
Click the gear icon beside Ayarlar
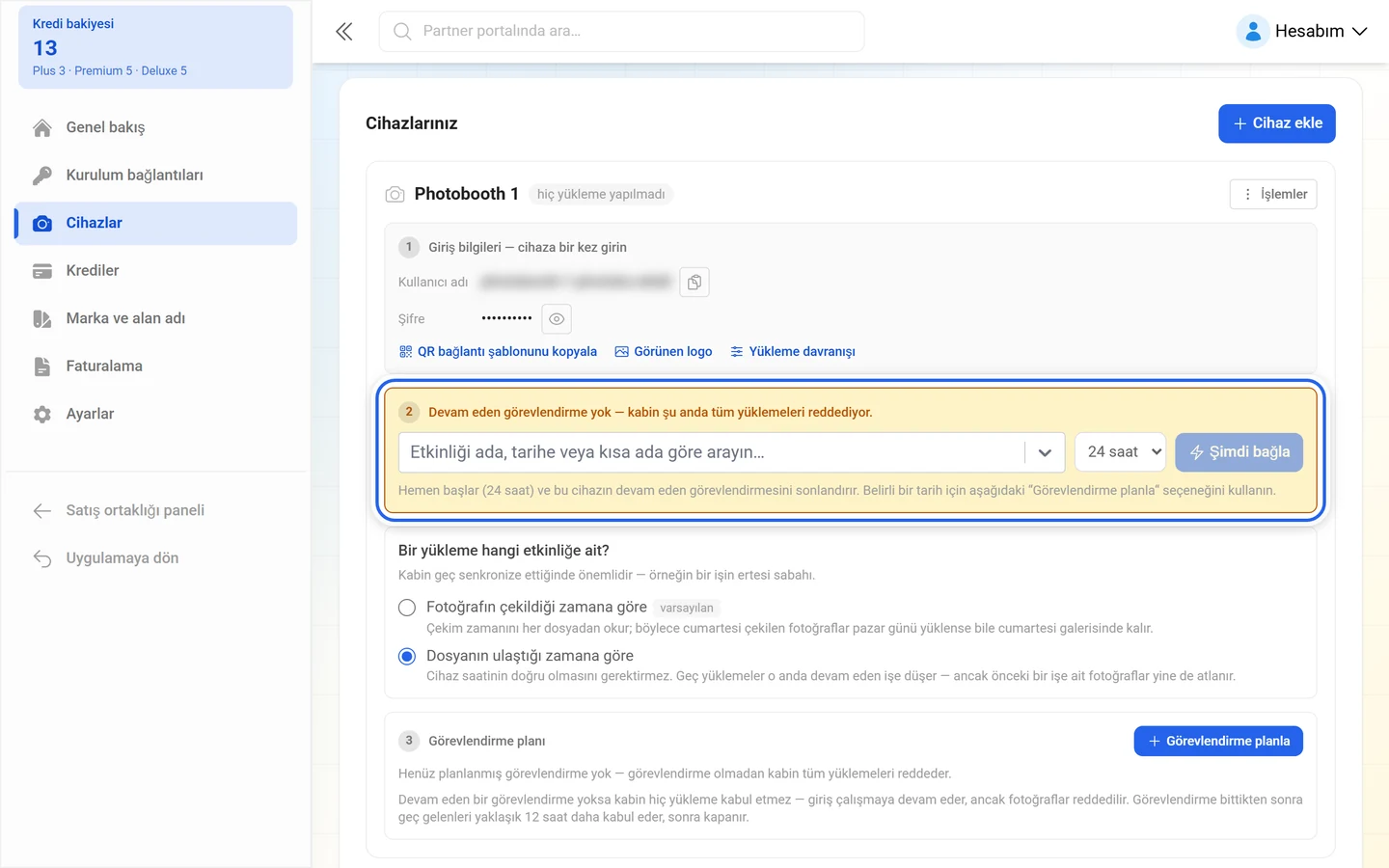pos(42,414)
